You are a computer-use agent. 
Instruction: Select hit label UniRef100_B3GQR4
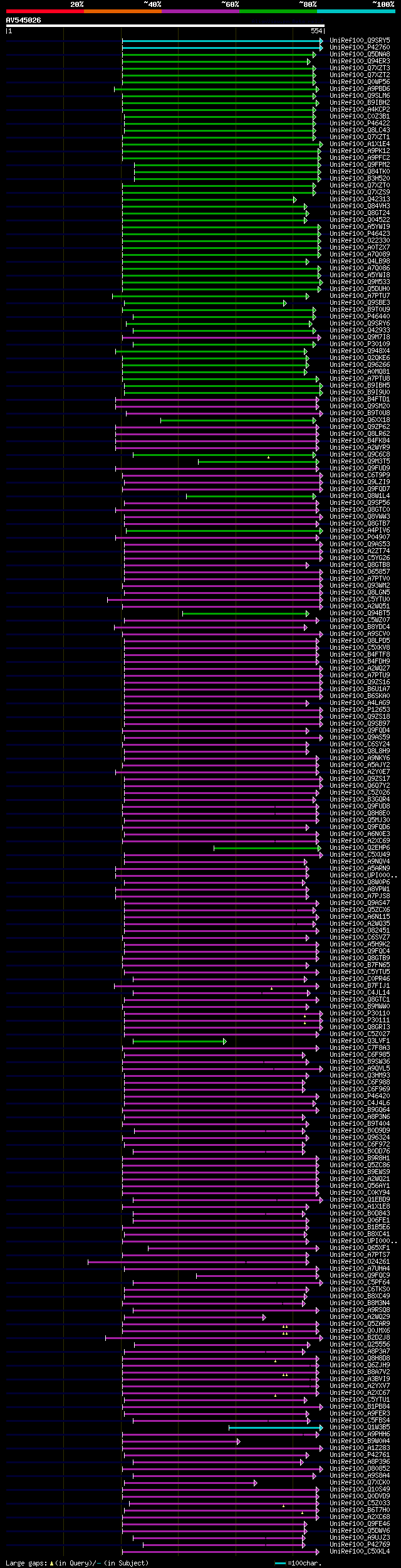coord(360,799)
